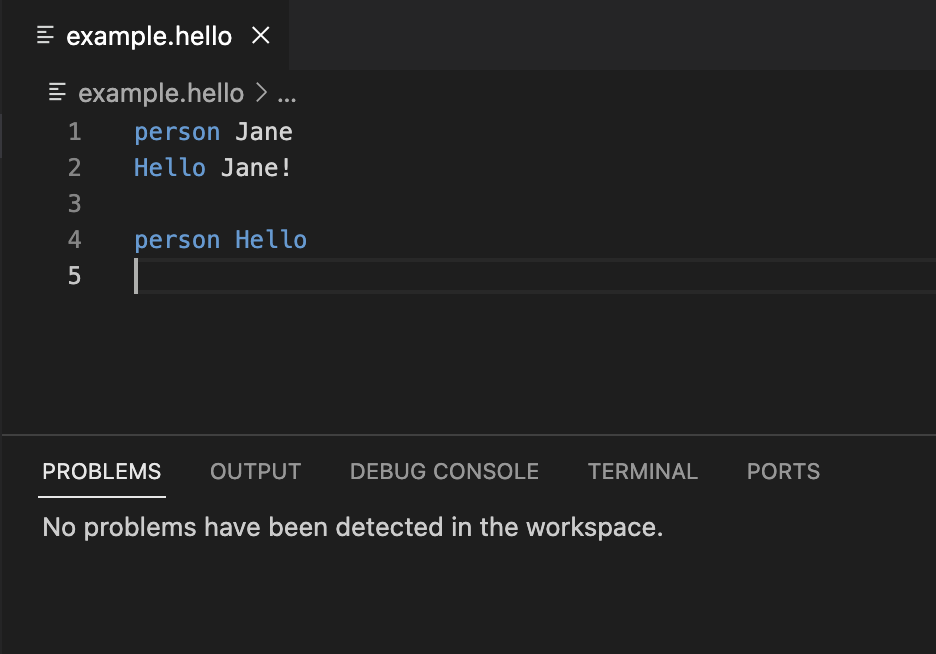Open the DEBUG CONSOLE tab

coord(444,471)
